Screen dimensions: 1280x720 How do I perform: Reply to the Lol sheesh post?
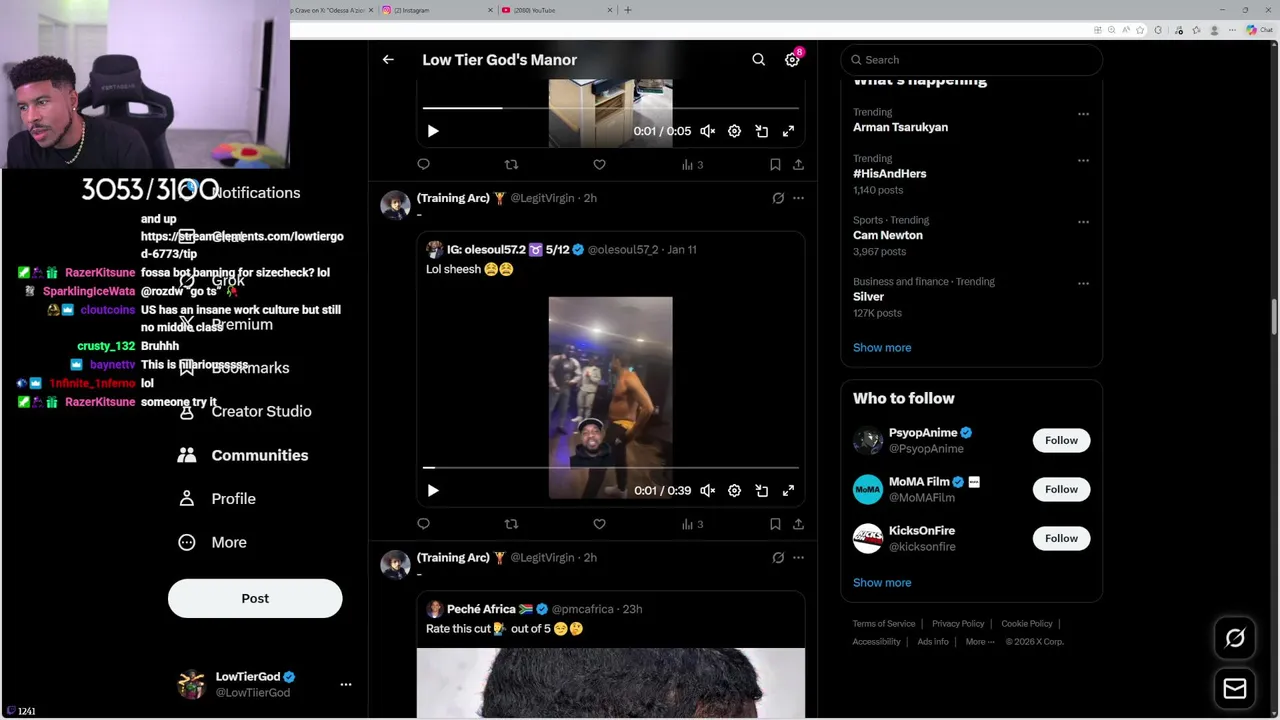pos(424,524)
